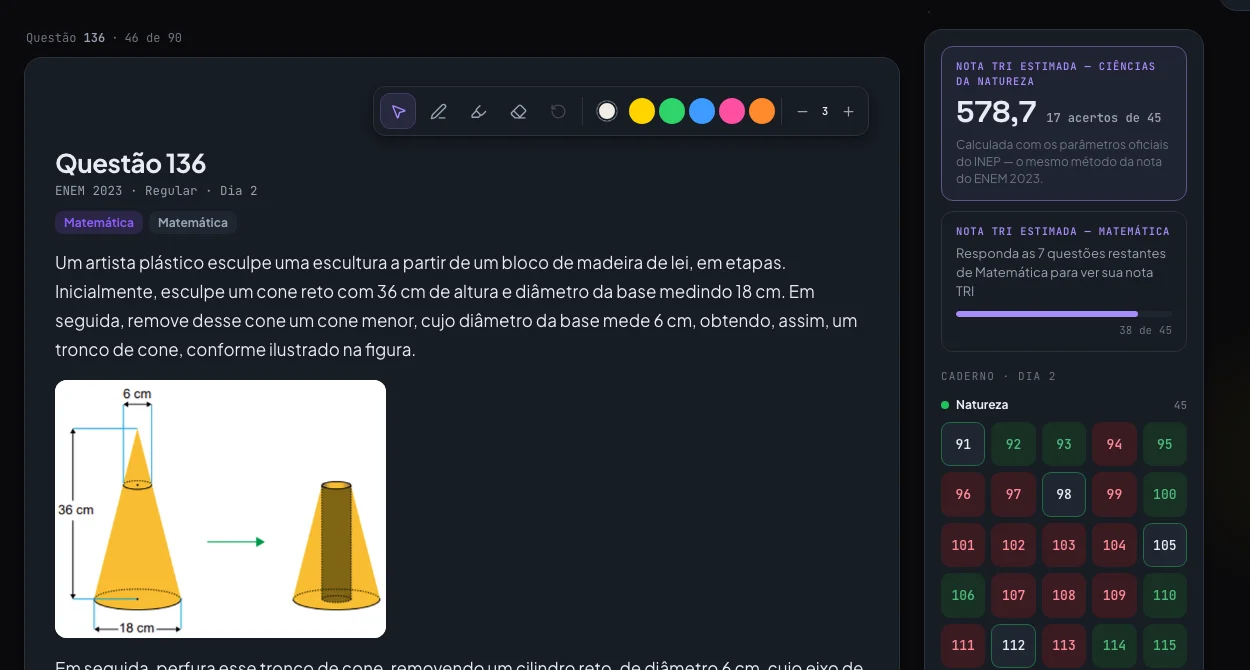The width and height of the screenshot is (1250, 670).
Task: Go to question 93
Action: point(1064,444)
